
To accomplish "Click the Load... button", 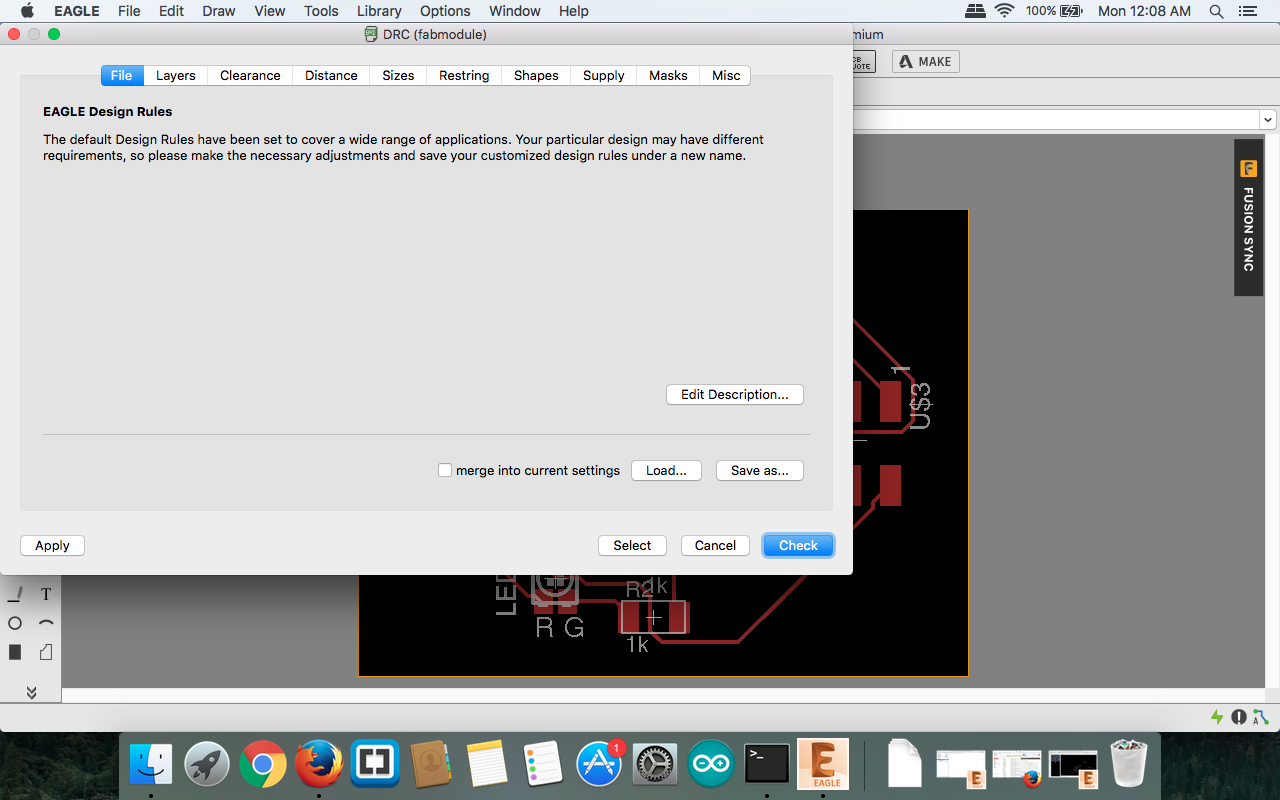I will [666, 470].
